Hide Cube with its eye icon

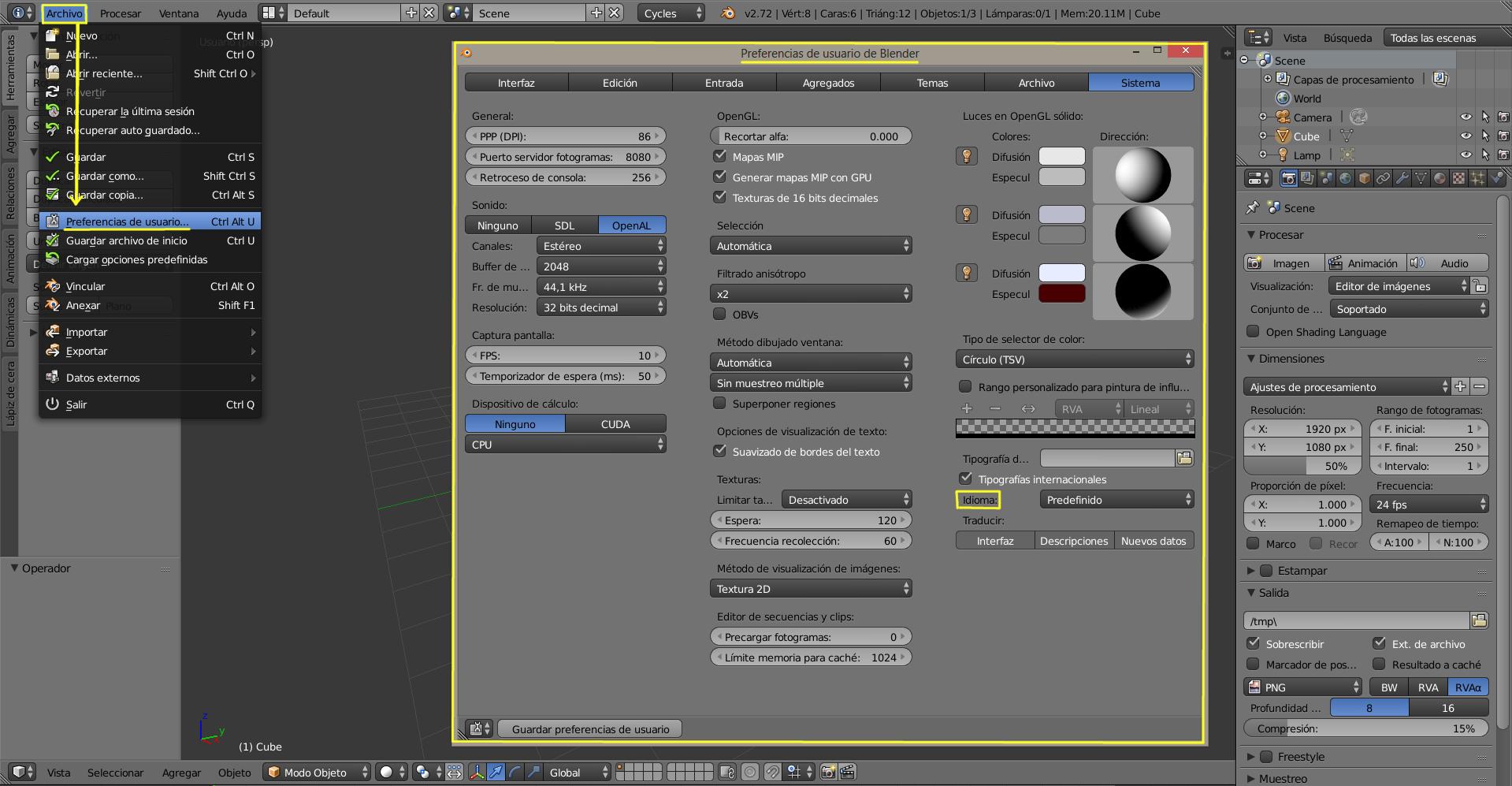click(x=1466, y=136)
